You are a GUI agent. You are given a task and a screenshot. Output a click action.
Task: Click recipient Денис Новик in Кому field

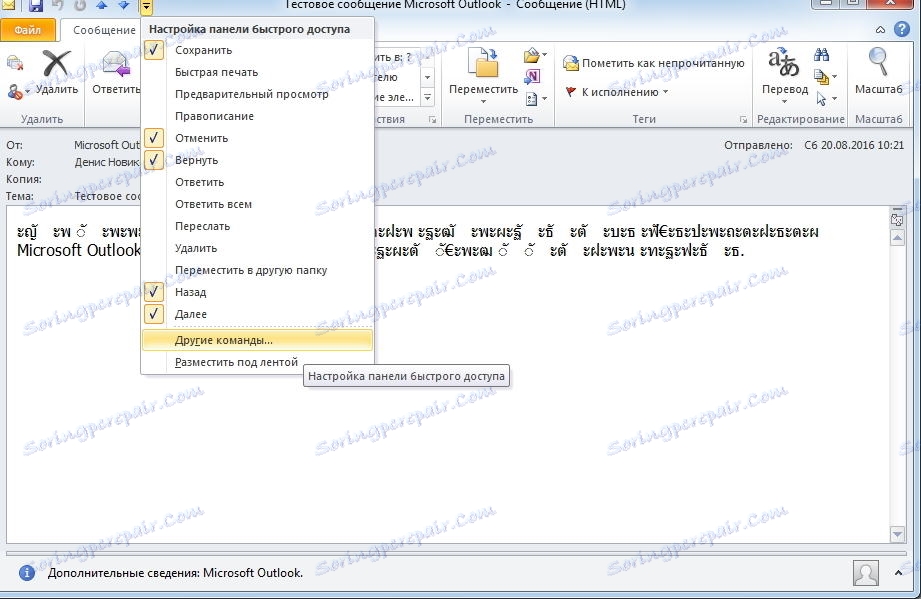[107, 162]
